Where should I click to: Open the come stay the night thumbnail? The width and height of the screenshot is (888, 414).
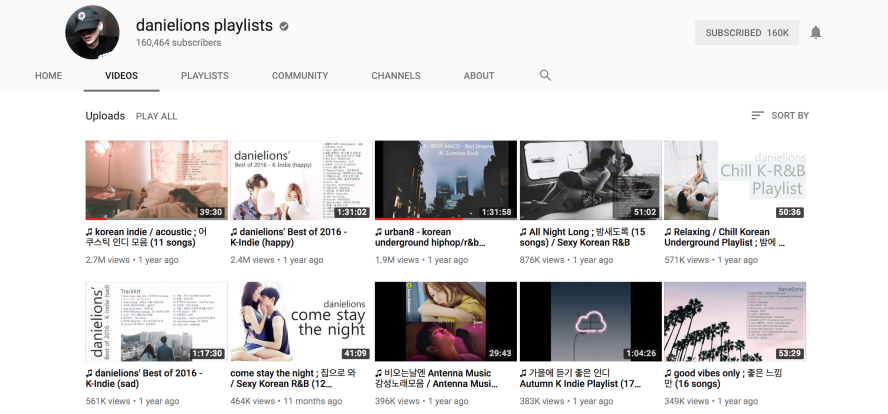pyautogui.click(x=301, y=322)
